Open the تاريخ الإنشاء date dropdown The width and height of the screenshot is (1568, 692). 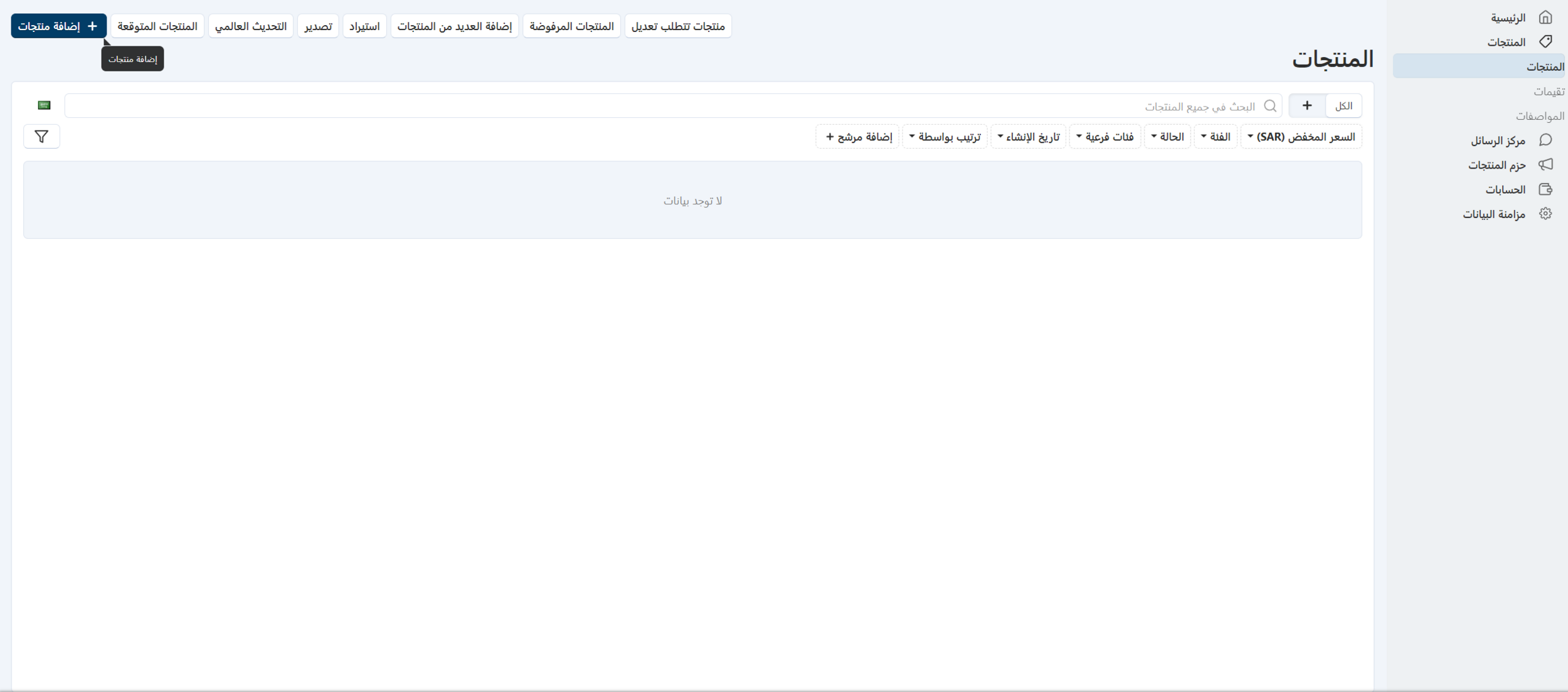(x=1028, y=137)
